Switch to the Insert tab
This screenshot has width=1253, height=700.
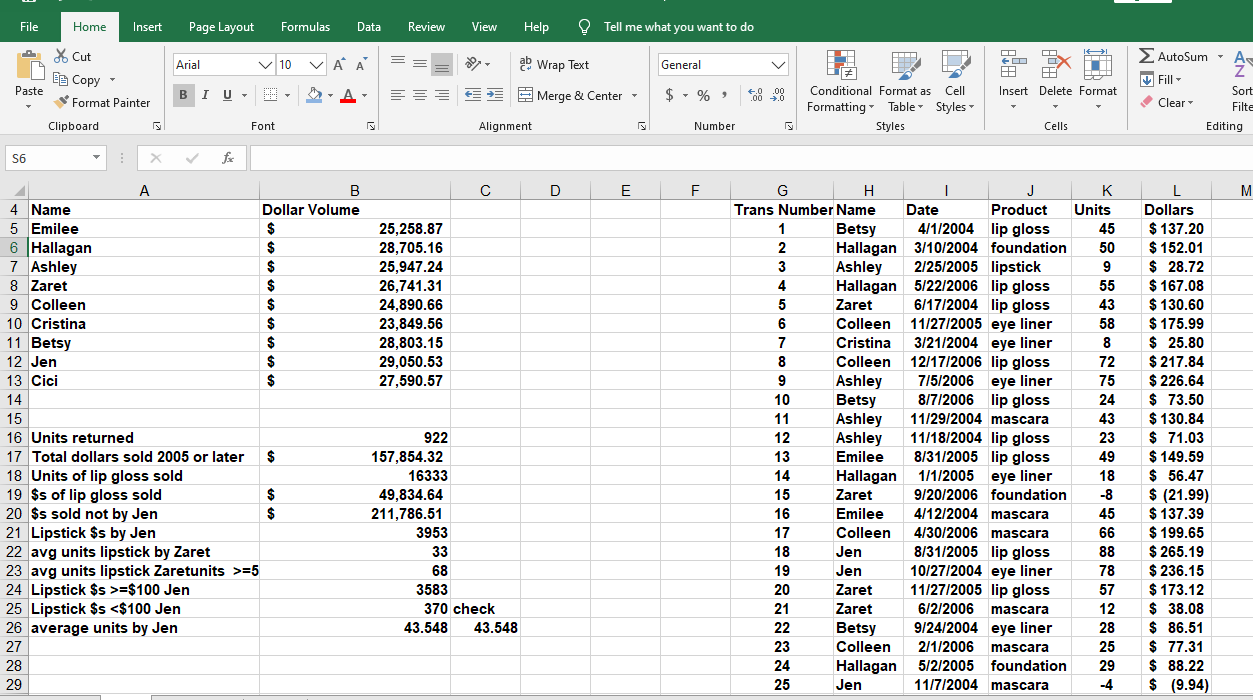pyautogui.click(x=147, y=27)
